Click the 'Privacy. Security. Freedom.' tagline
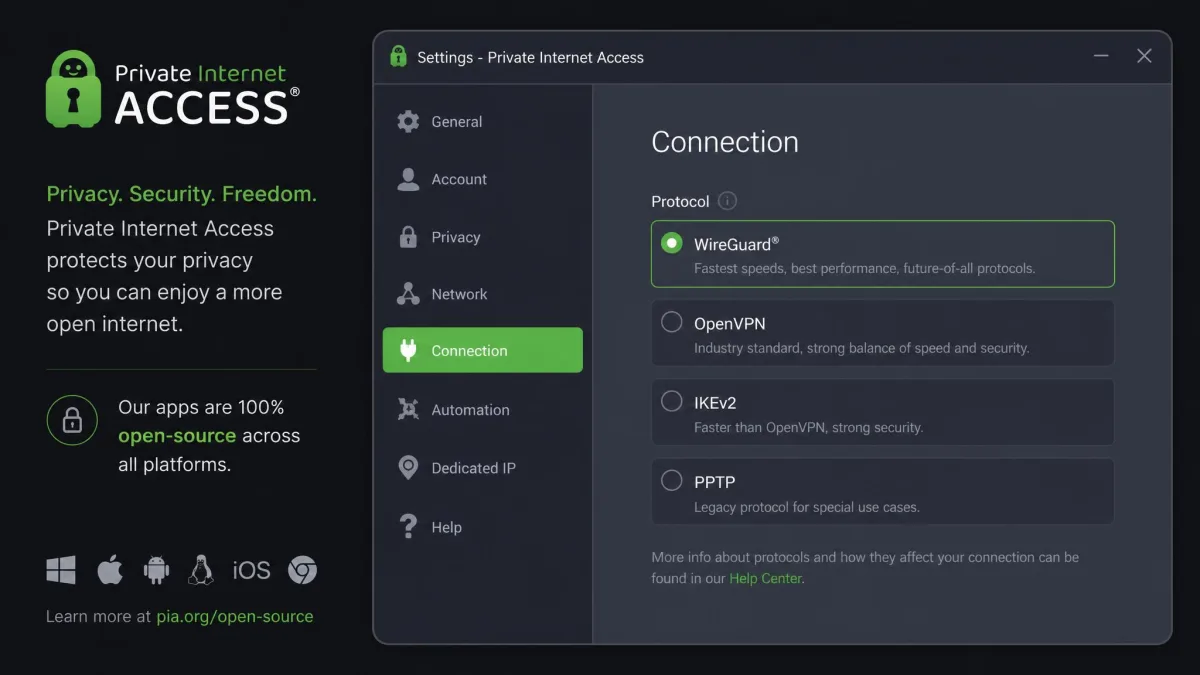This screenshot has width=1200, height=675. pyautogui.click(x=182, y=194)
